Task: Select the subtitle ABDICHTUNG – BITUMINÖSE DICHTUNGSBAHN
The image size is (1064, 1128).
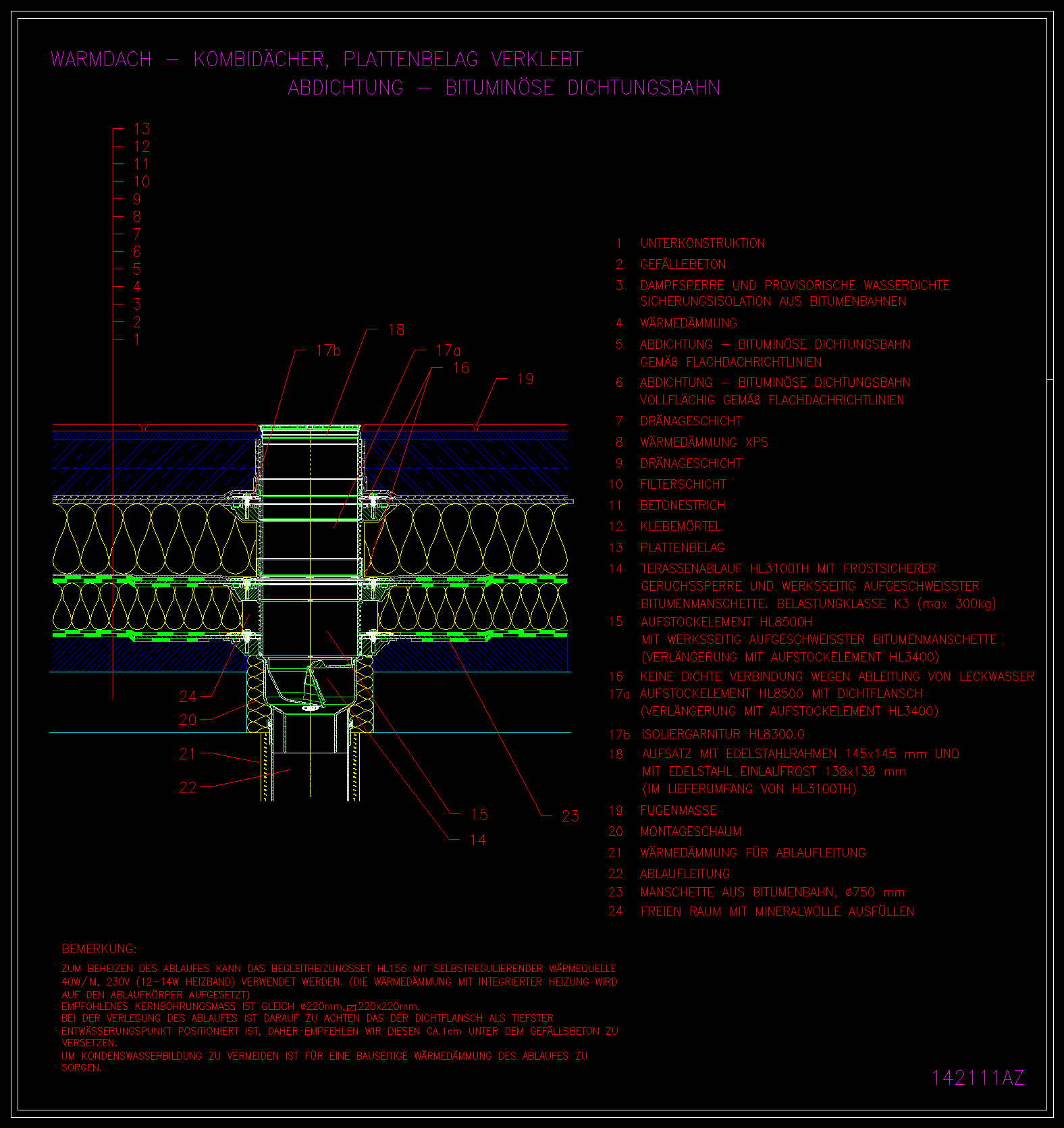Action: [x=504, y=88]
